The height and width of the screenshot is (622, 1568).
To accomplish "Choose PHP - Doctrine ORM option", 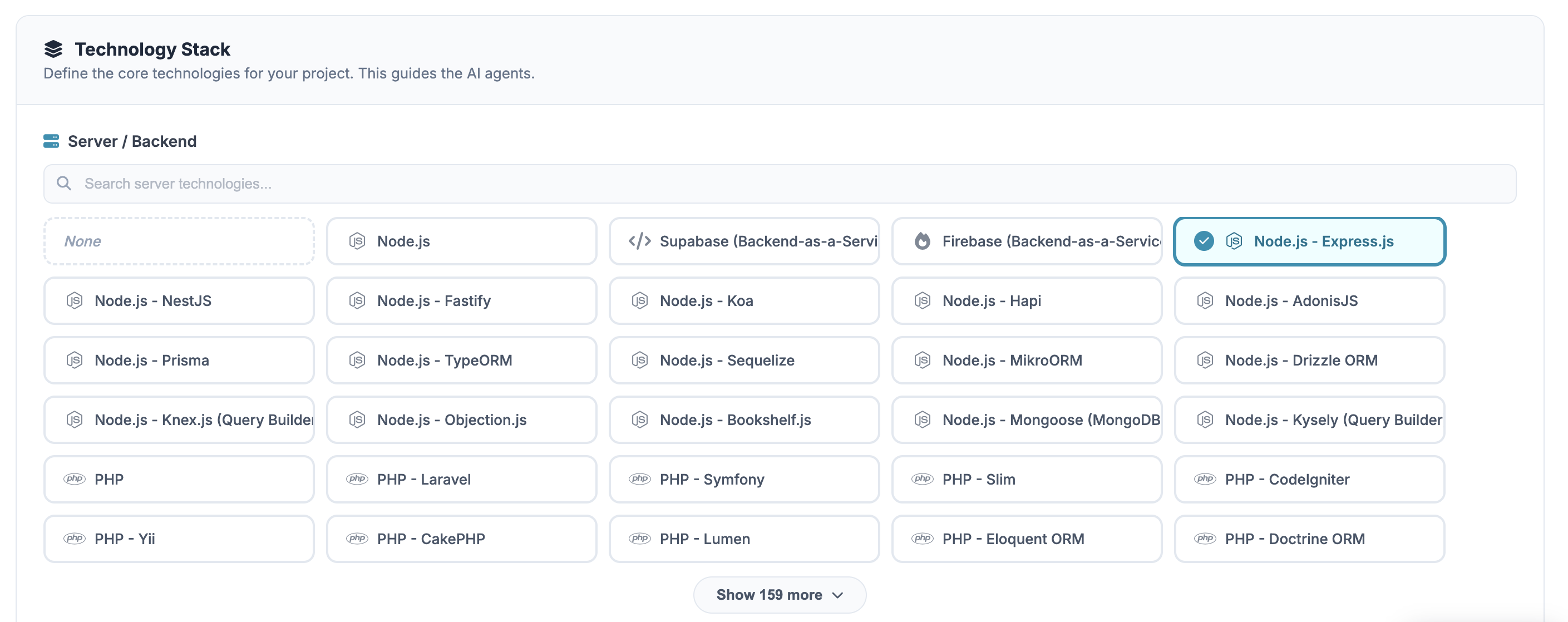I will (1309, 539).
